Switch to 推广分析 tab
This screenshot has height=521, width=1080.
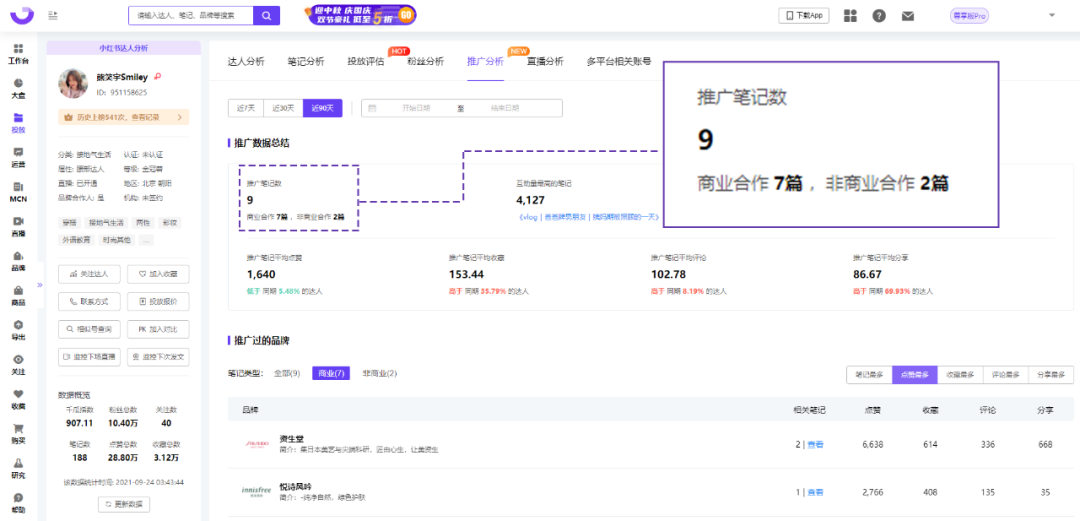[485, 61]
